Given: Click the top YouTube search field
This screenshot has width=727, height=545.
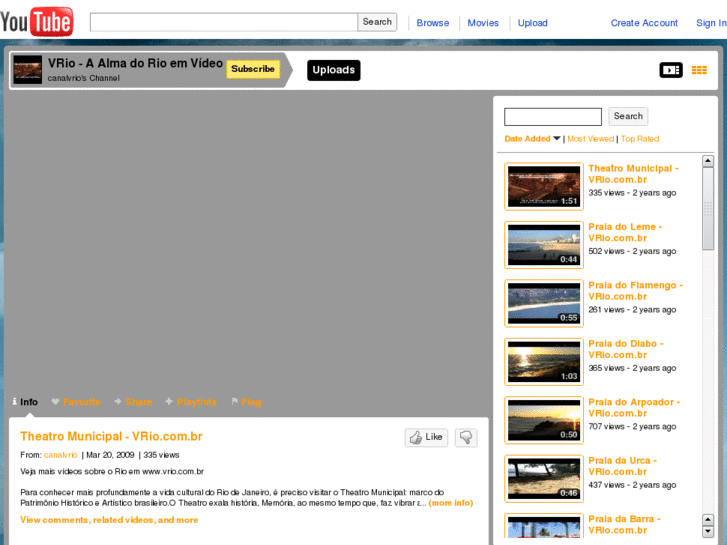Looking at the screenshot, I should point(224,22).
